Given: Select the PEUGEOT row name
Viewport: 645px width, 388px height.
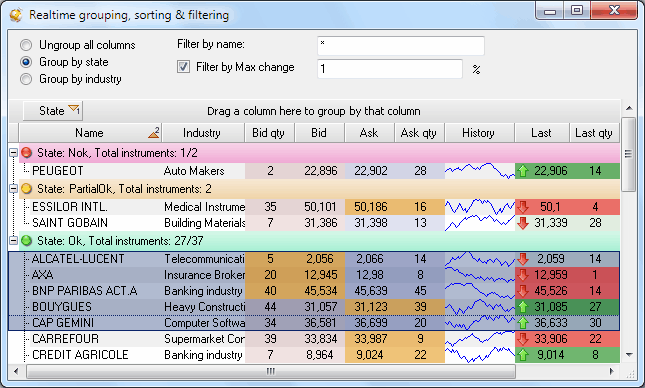Looking at the screenshot, I should pos(58,171).
